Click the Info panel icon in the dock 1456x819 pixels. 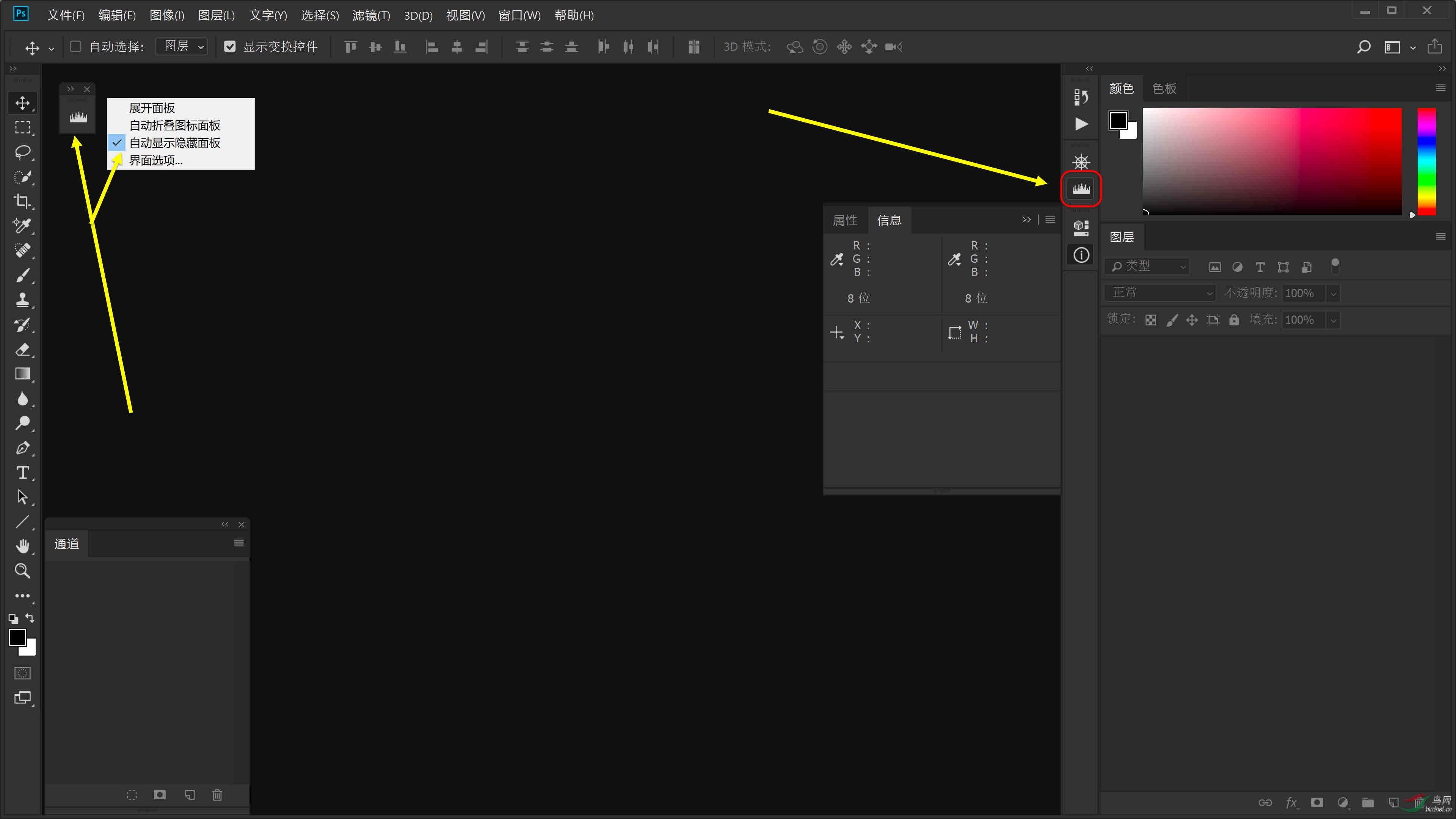pyautogui.click(x=1081, y=255)
